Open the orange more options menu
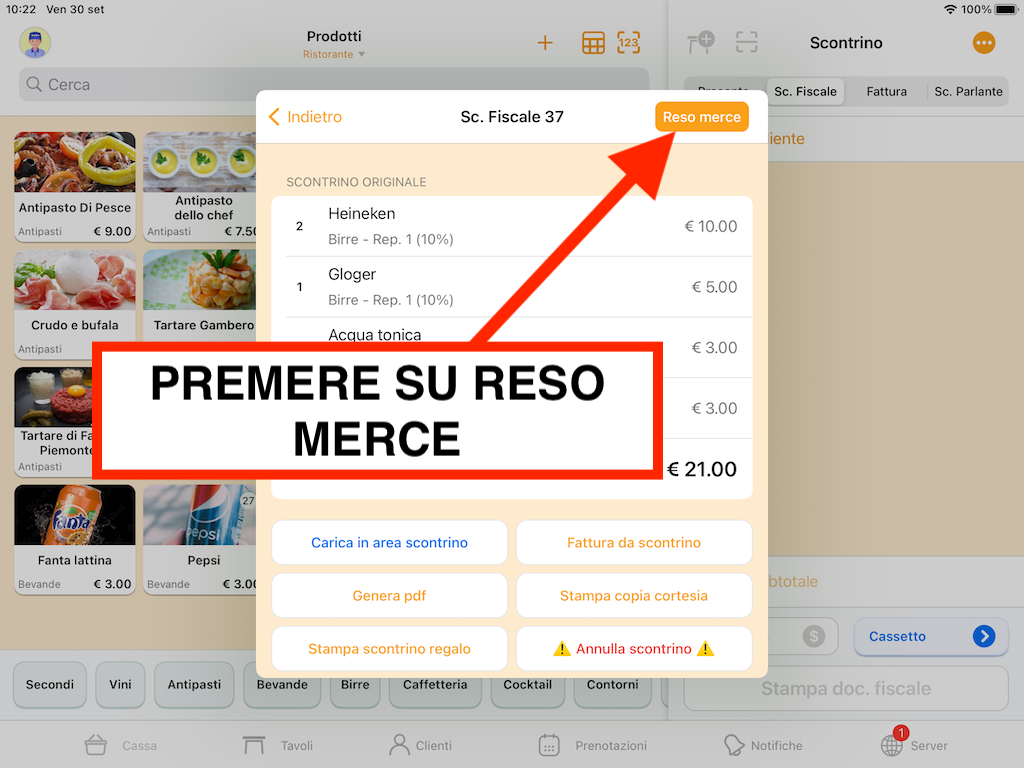 pyautogui.click(x=984, y=43)
